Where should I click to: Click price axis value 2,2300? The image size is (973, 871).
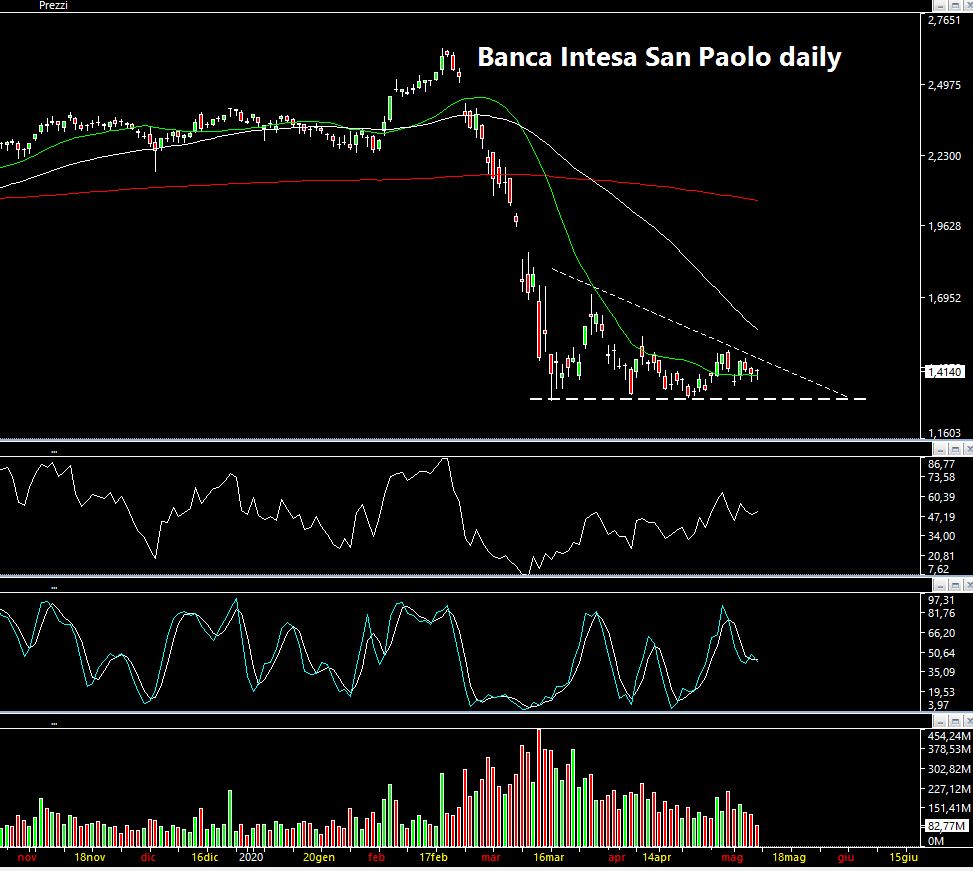pyautogui.click(x=944, y=156)
